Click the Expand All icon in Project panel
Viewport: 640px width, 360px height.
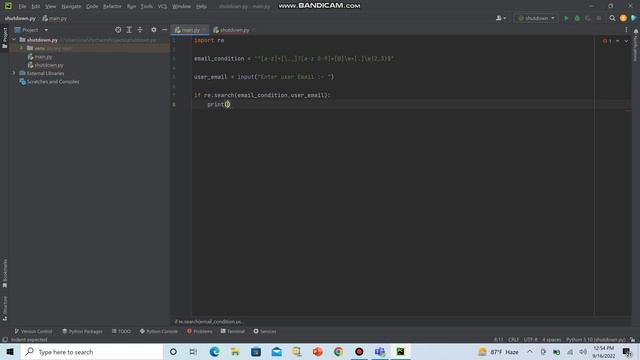[x=129, y=30]
